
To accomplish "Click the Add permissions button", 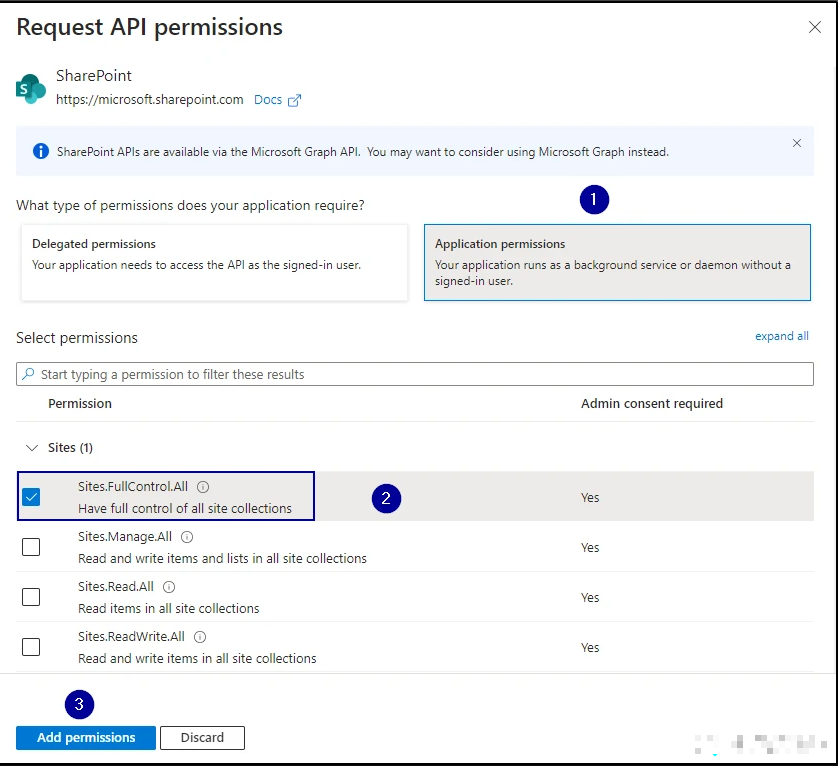I will click(x=86, y=738).
